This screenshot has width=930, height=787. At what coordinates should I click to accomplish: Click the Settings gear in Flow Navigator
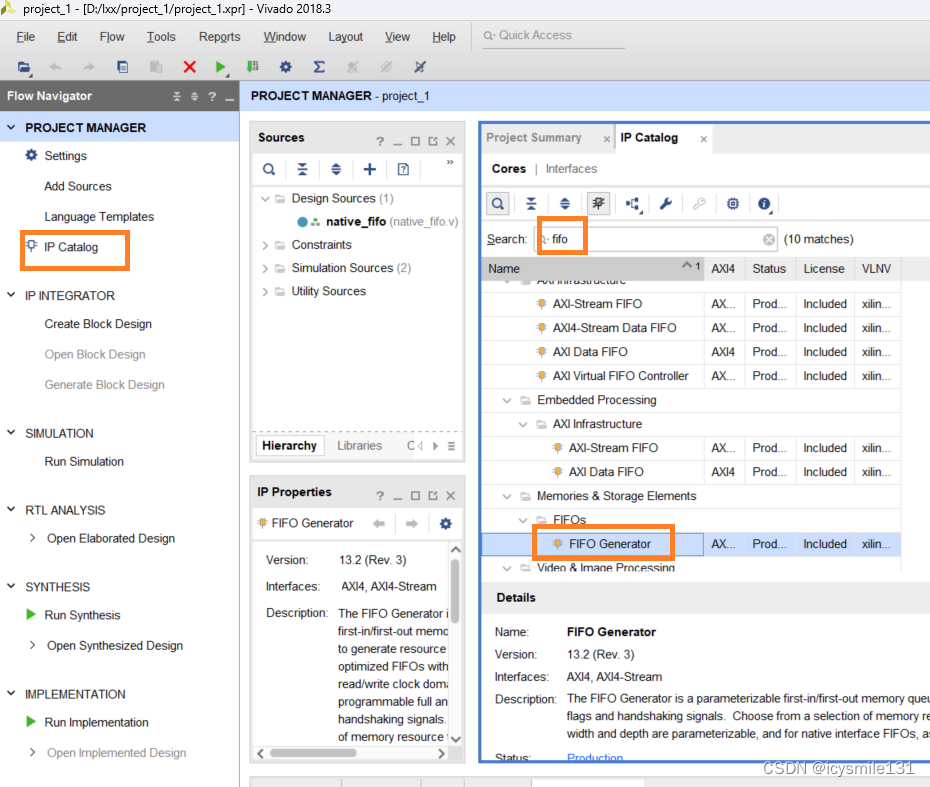pos(31,155)
